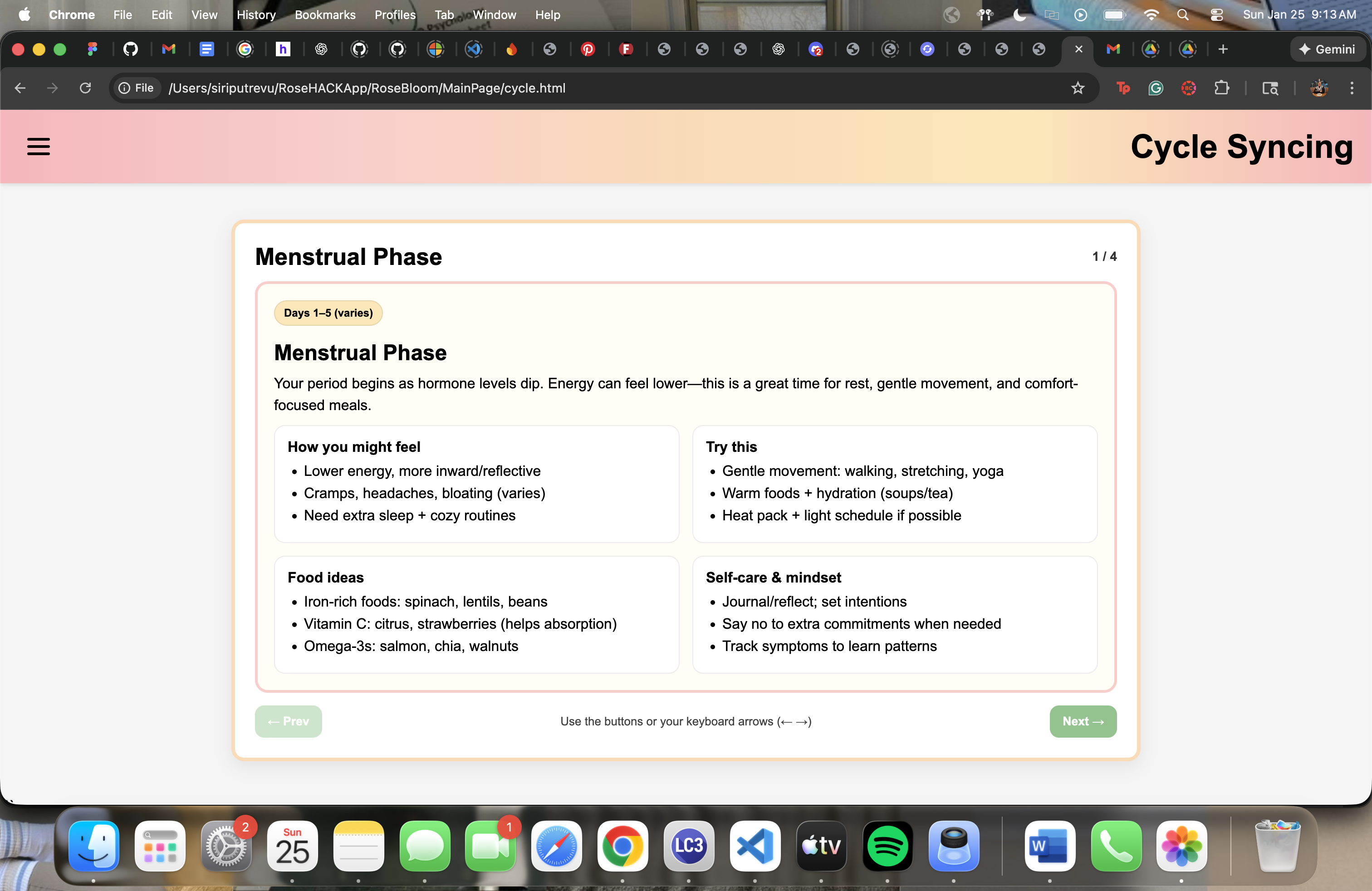Open the hamburger menu icon
The height and width of the screenshot is (891, 1372).
[x=39, y=147]
